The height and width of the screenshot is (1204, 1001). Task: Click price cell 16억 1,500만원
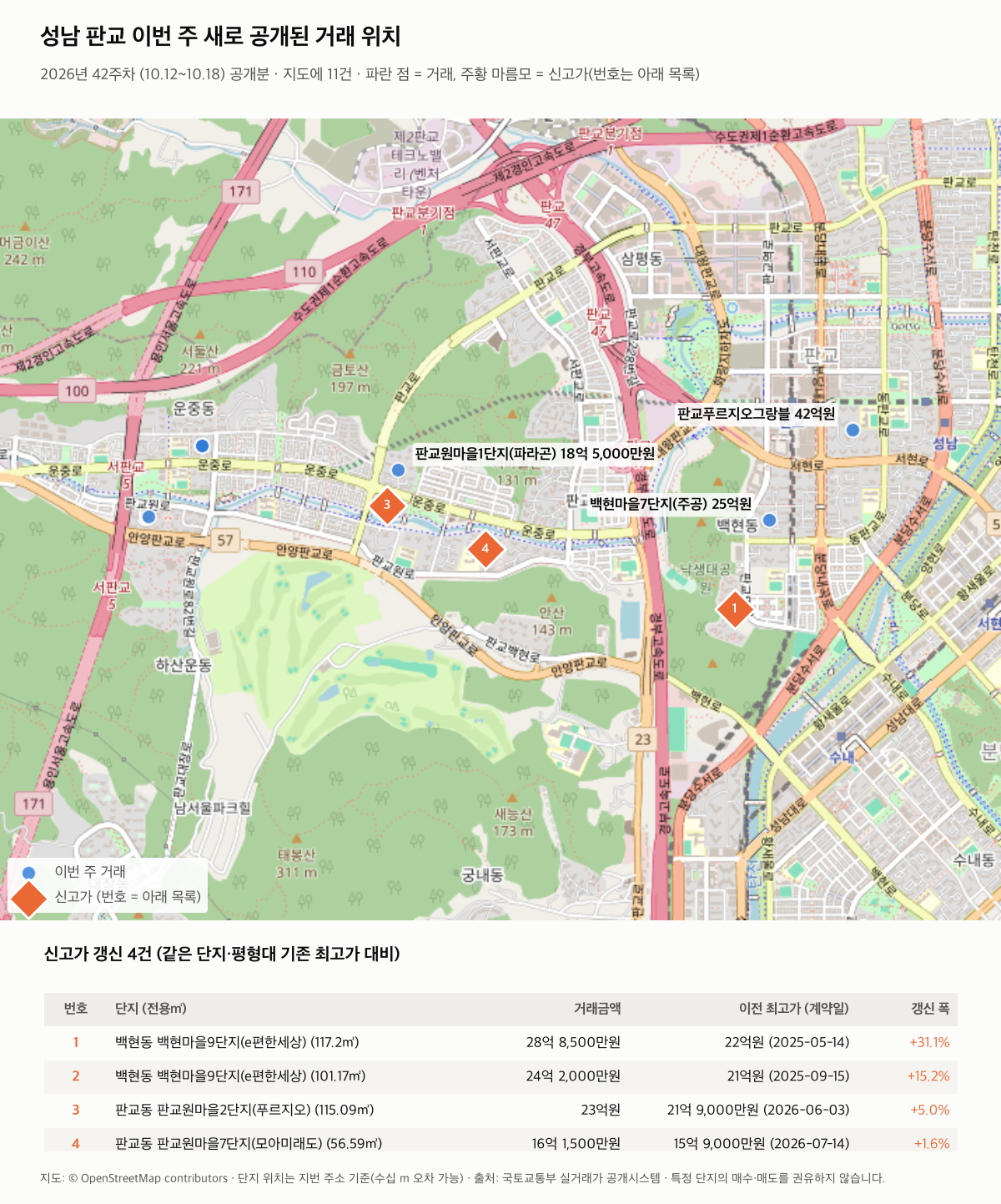[576, 1143]
